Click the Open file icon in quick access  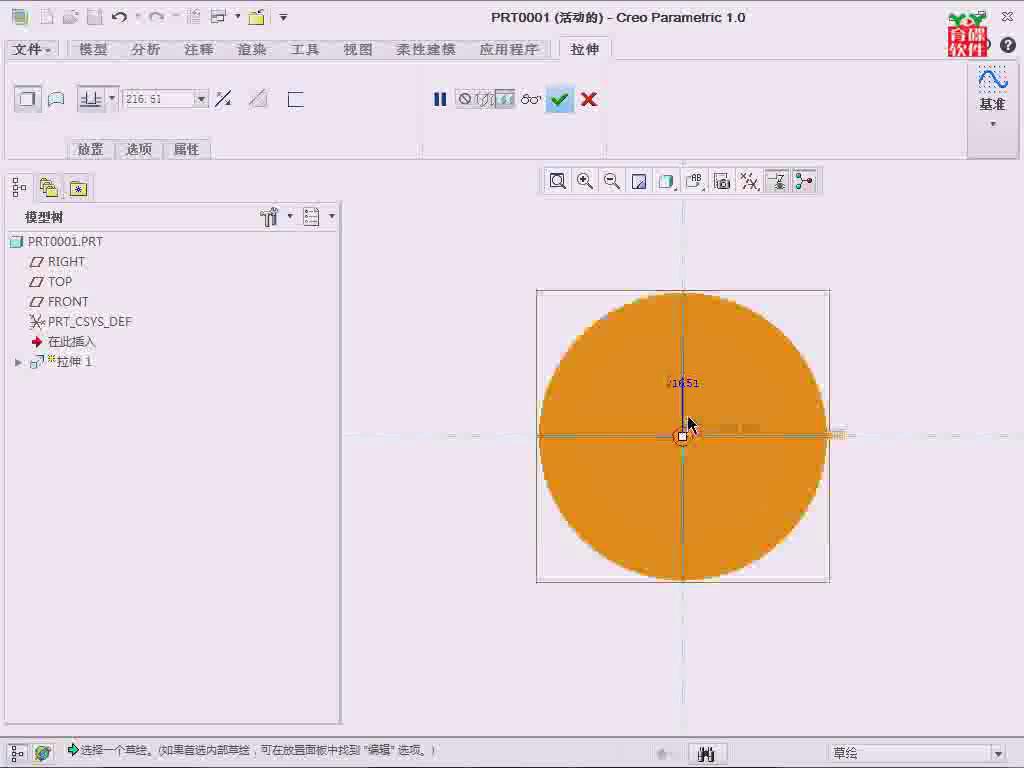click(71, 18)
